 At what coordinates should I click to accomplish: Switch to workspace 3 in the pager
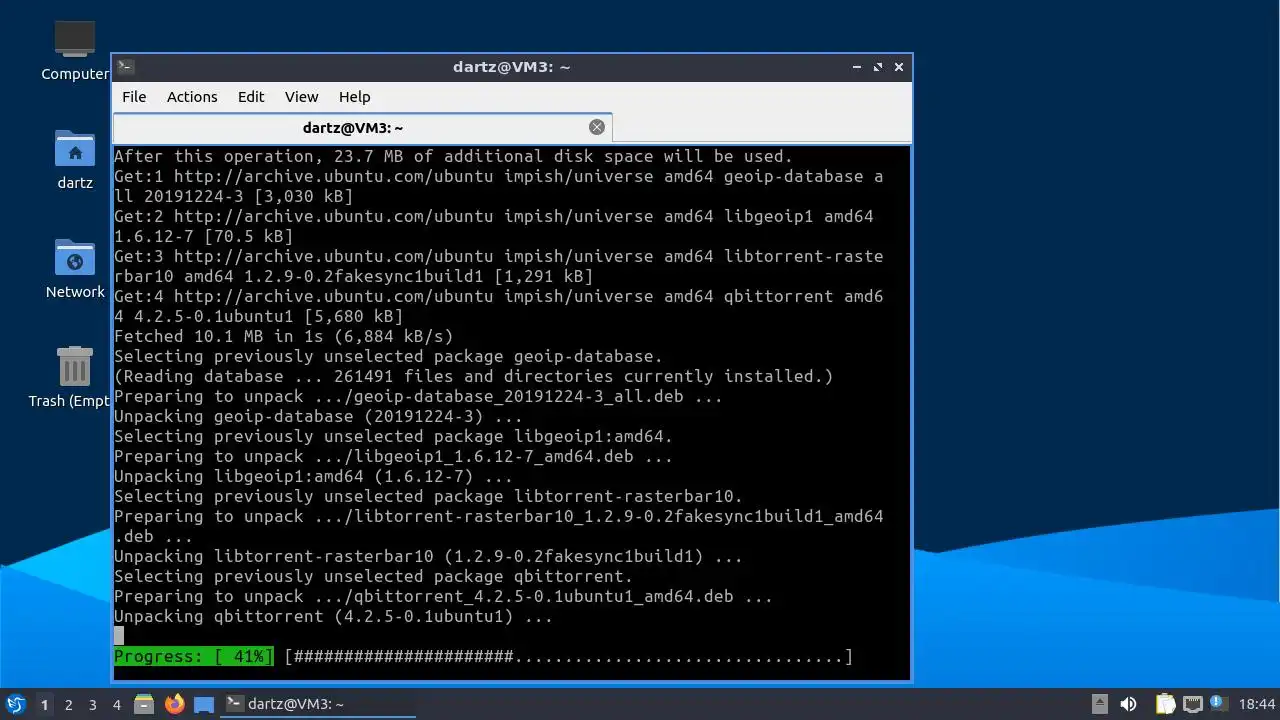[92, 704]
